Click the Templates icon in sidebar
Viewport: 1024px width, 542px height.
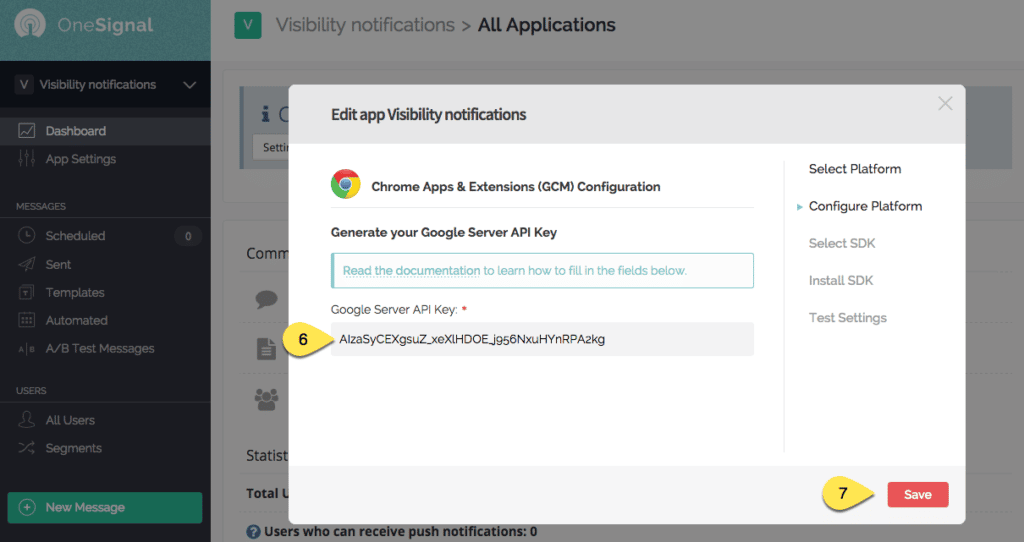[27, 293]
